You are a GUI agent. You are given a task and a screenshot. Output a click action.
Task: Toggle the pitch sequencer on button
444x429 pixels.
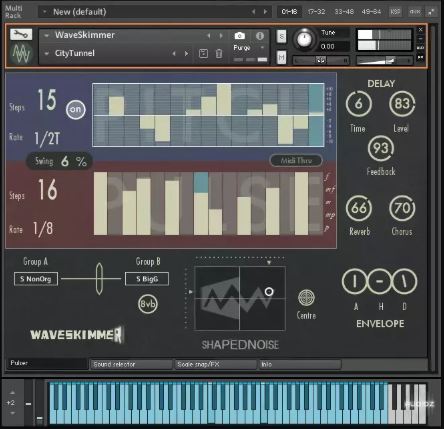(x=76, y=109)
